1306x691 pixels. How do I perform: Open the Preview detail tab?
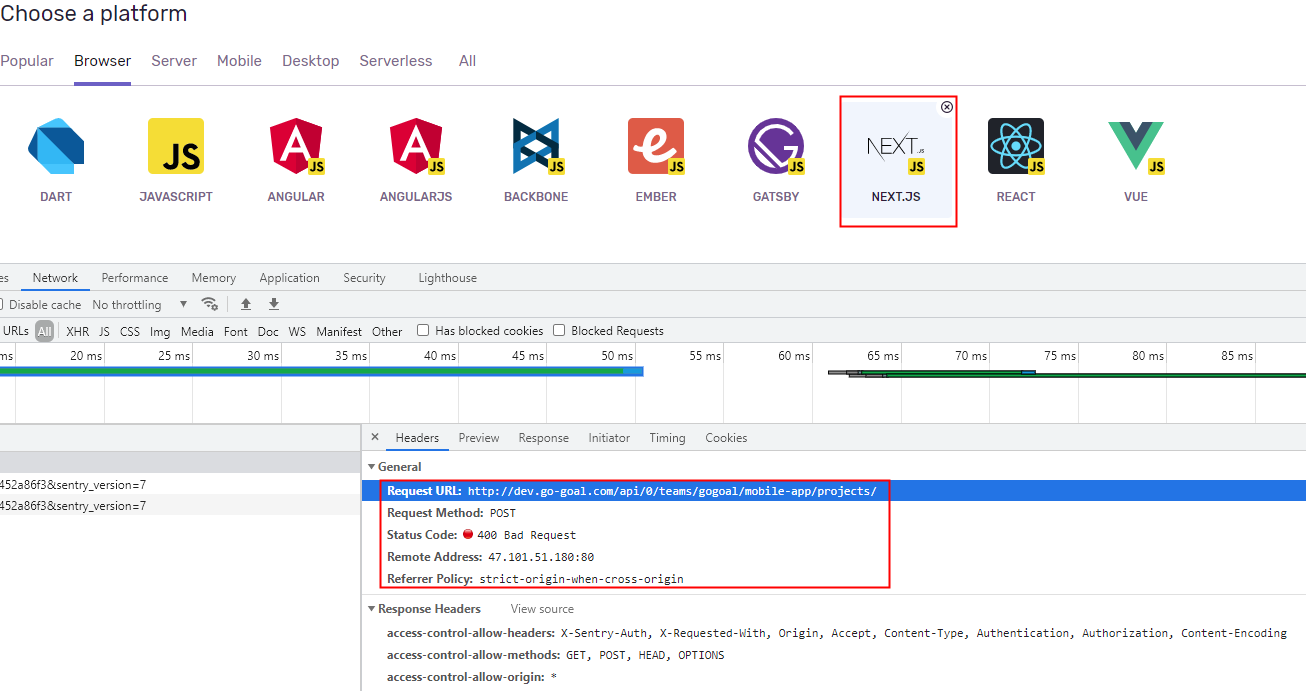point(479,438)
